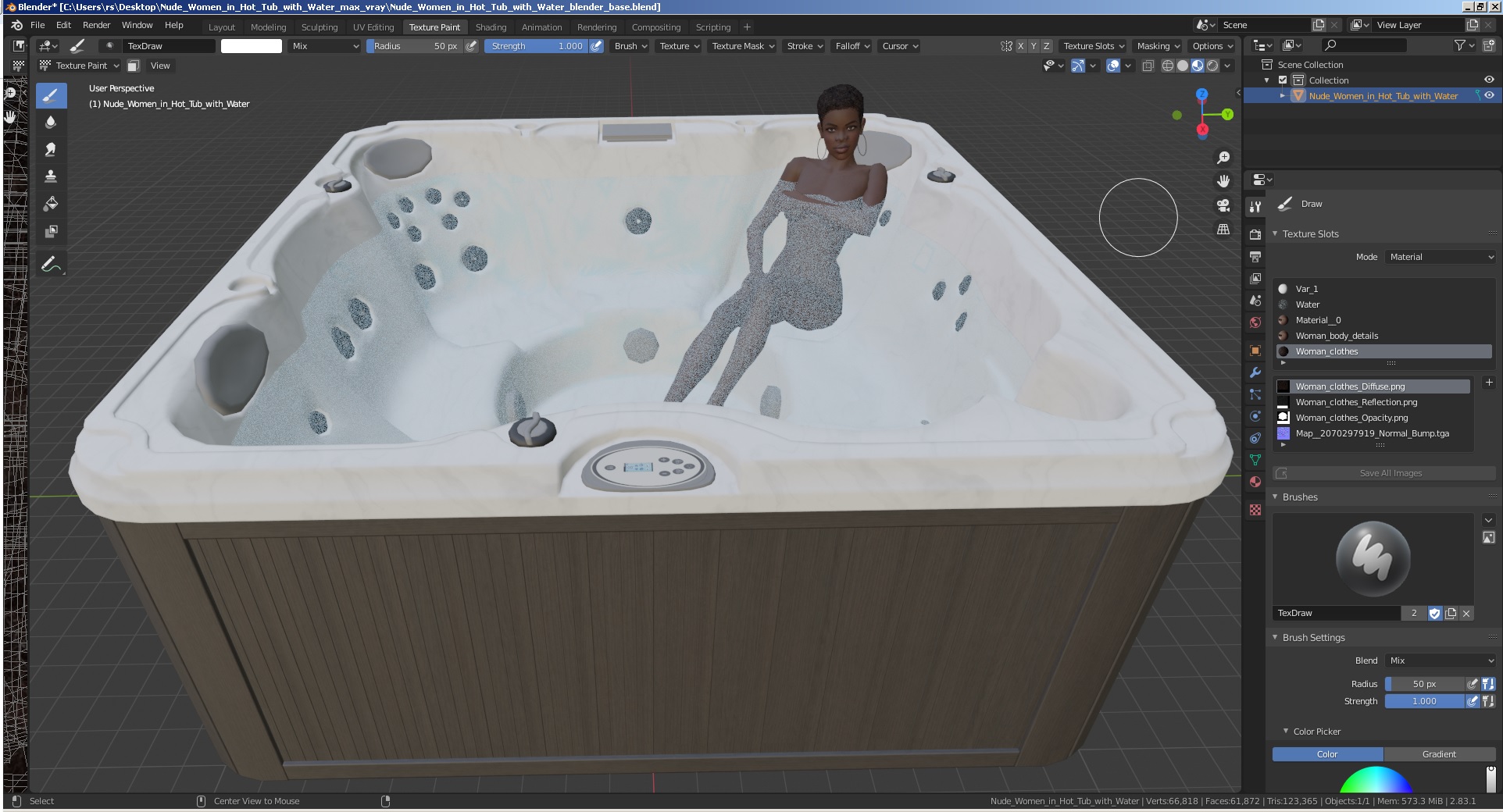Open Texture properties checker tab
The width and height of the screenshot is (1503, 812).
click(x=1255, y=510)
